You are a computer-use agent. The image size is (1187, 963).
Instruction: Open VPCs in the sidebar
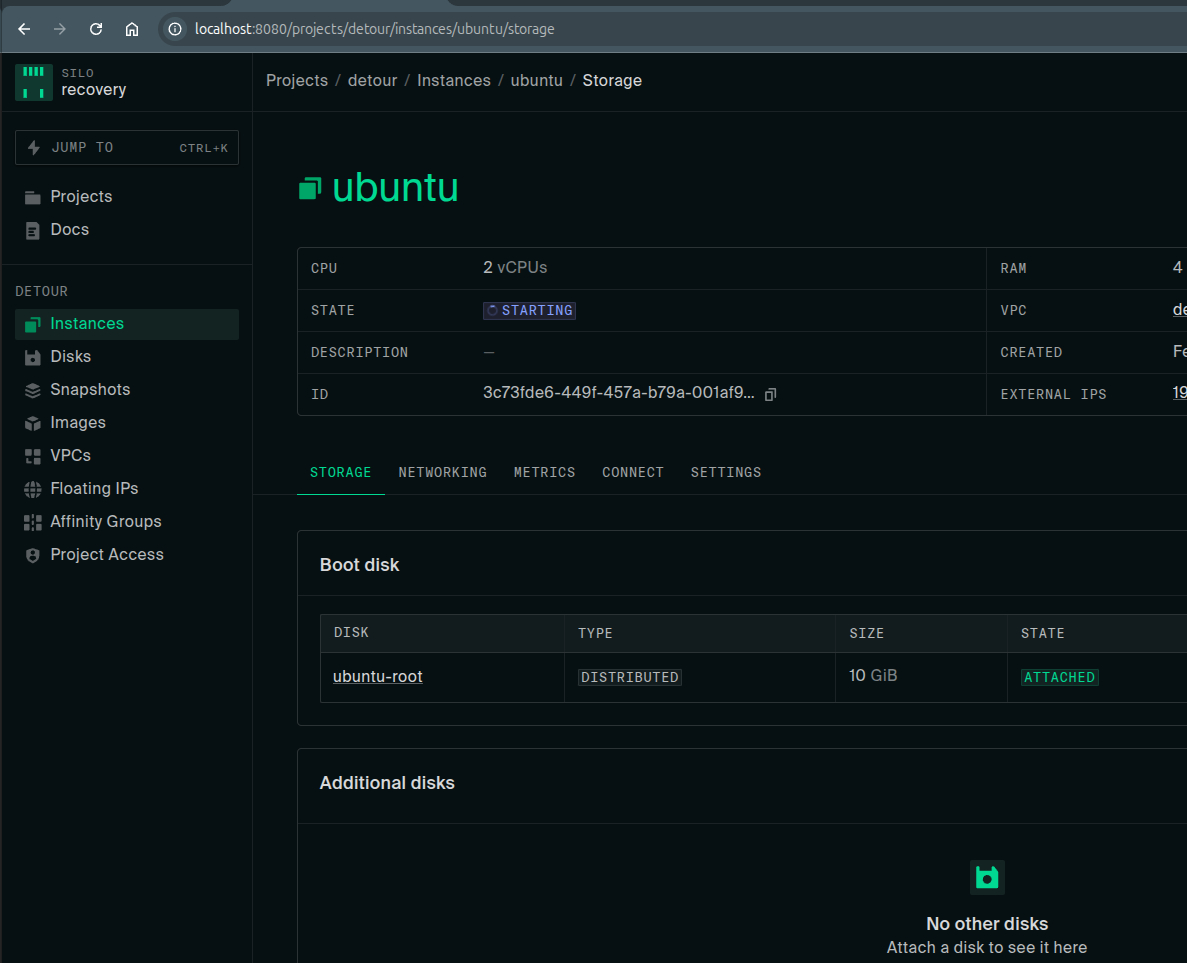pos(70,456)
